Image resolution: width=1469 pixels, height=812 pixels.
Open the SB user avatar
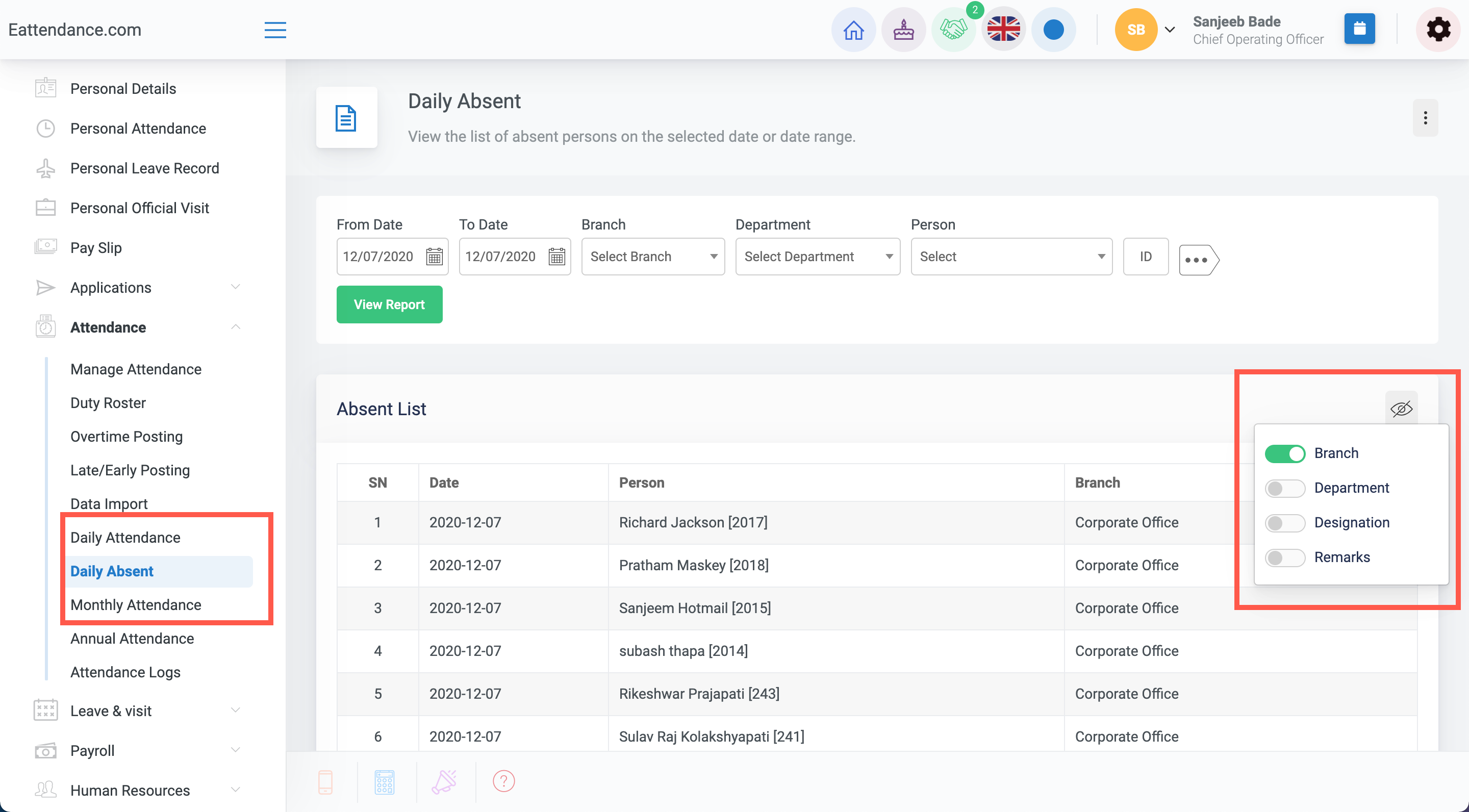tap(1135, 30)
